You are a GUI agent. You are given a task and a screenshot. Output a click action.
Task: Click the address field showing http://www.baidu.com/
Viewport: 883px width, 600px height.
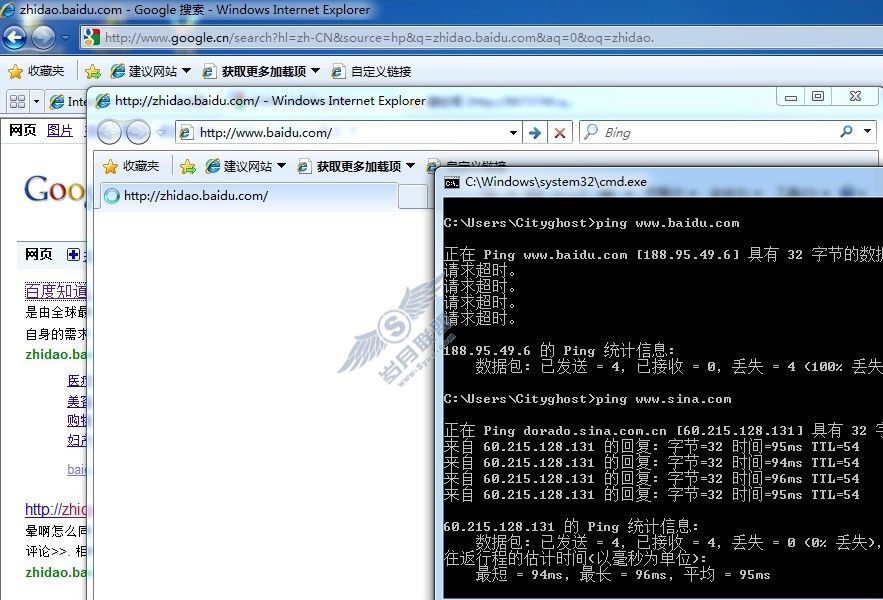click(x=348, y=132)
